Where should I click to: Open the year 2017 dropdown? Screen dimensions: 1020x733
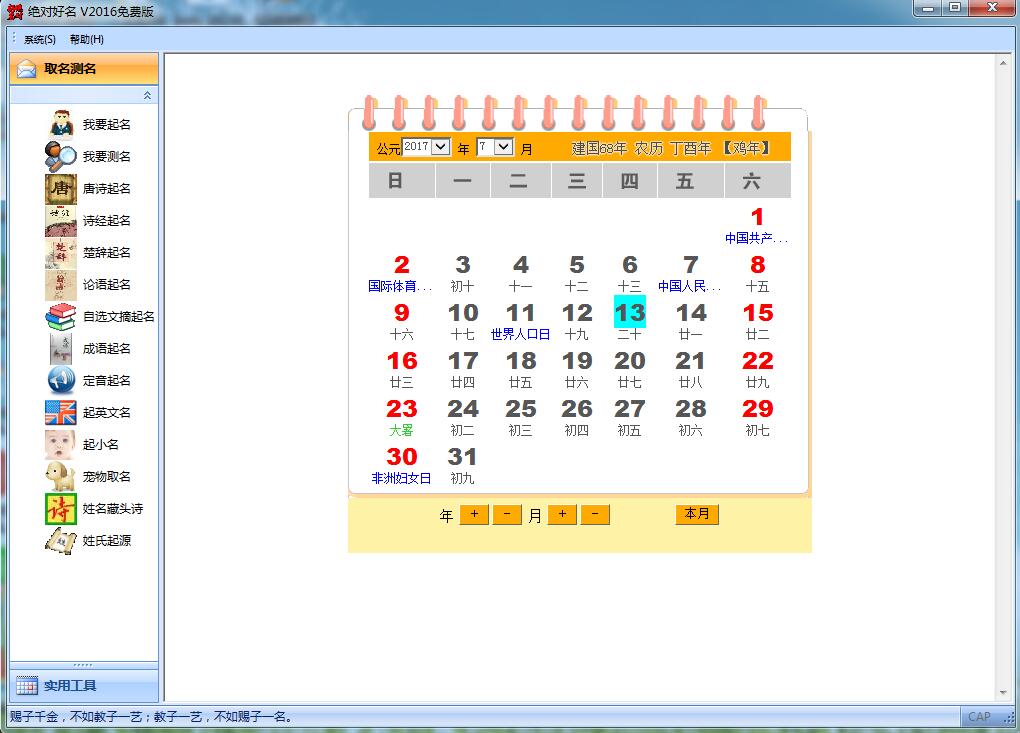point(440,147)
